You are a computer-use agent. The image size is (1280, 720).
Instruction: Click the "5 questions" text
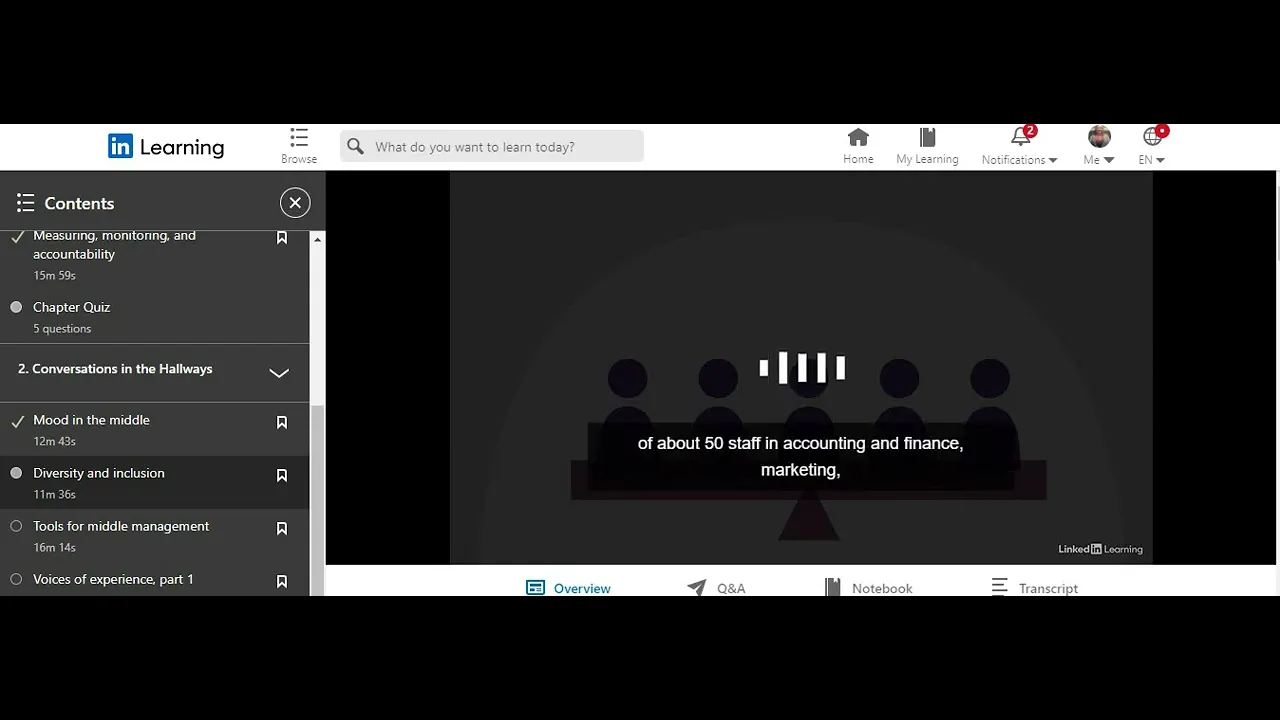pos(62,329)
